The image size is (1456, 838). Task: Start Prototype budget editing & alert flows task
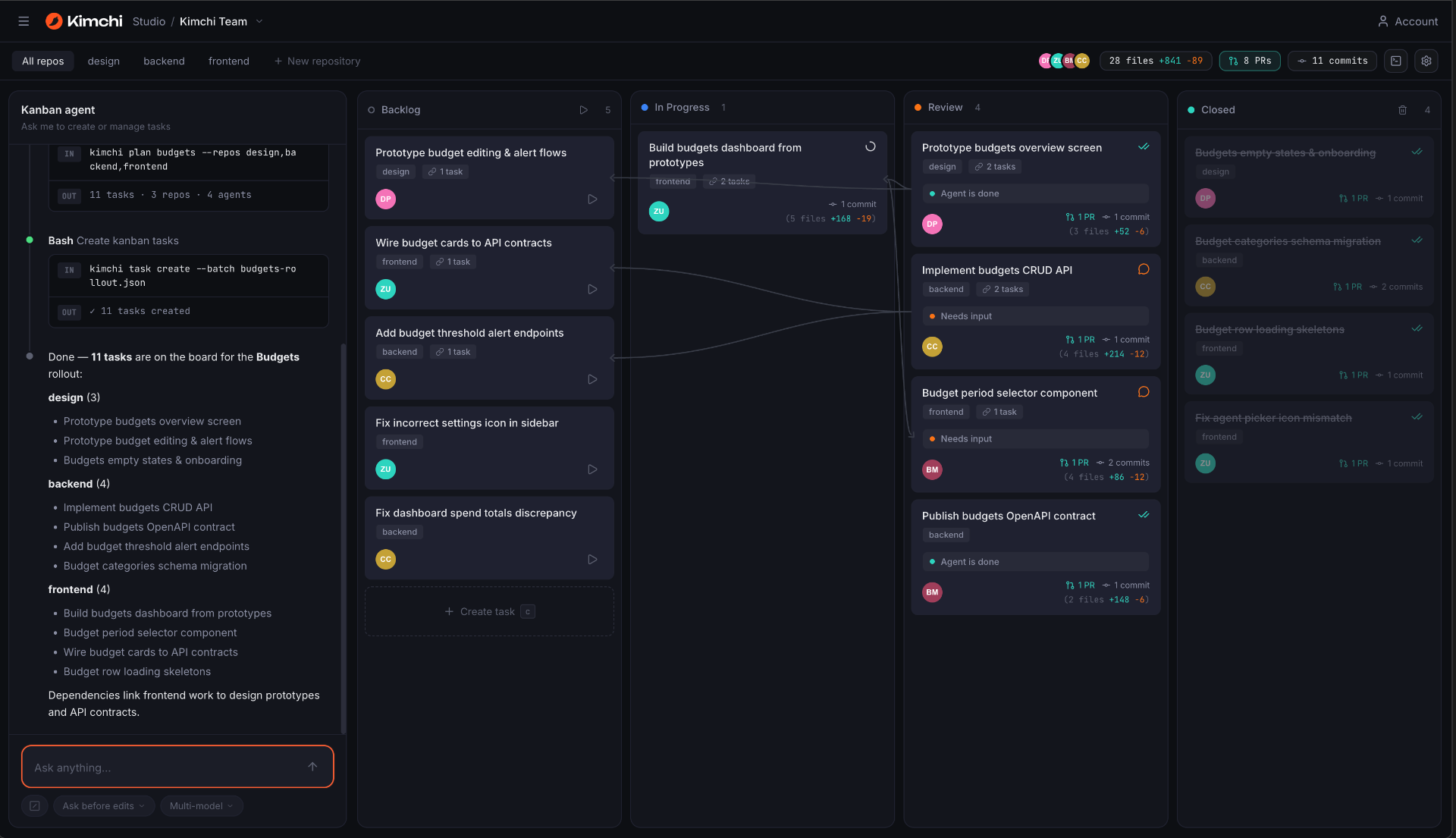(x=592, y=199)
